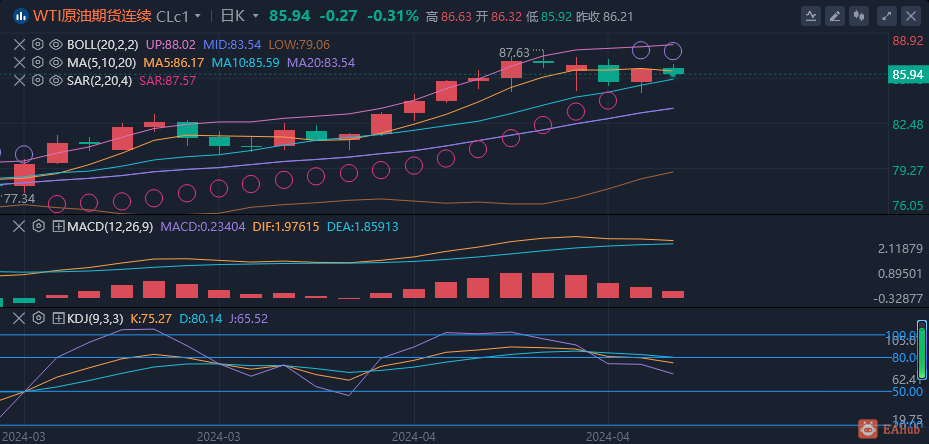This screenshot has width=929, height=444.
Task: Click the D:80.14 value
Action: (x=200, y=318)
